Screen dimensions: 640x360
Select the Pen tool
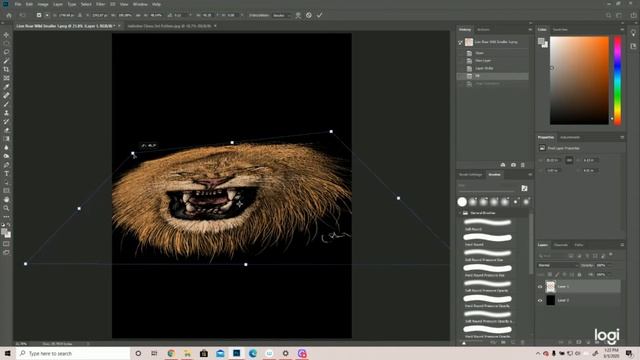click(6, 165)
